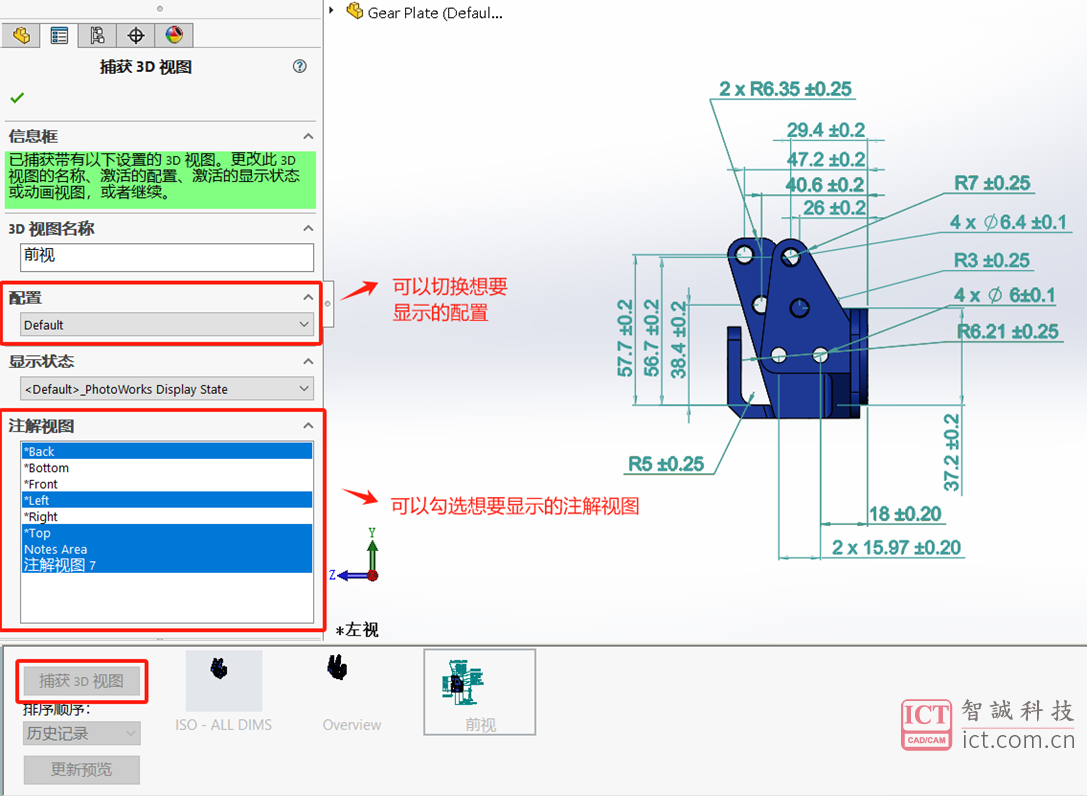Expand the Gear Plate tree arrow
The width and height of the screenshot is (1087, 796).
click(331, 10)
